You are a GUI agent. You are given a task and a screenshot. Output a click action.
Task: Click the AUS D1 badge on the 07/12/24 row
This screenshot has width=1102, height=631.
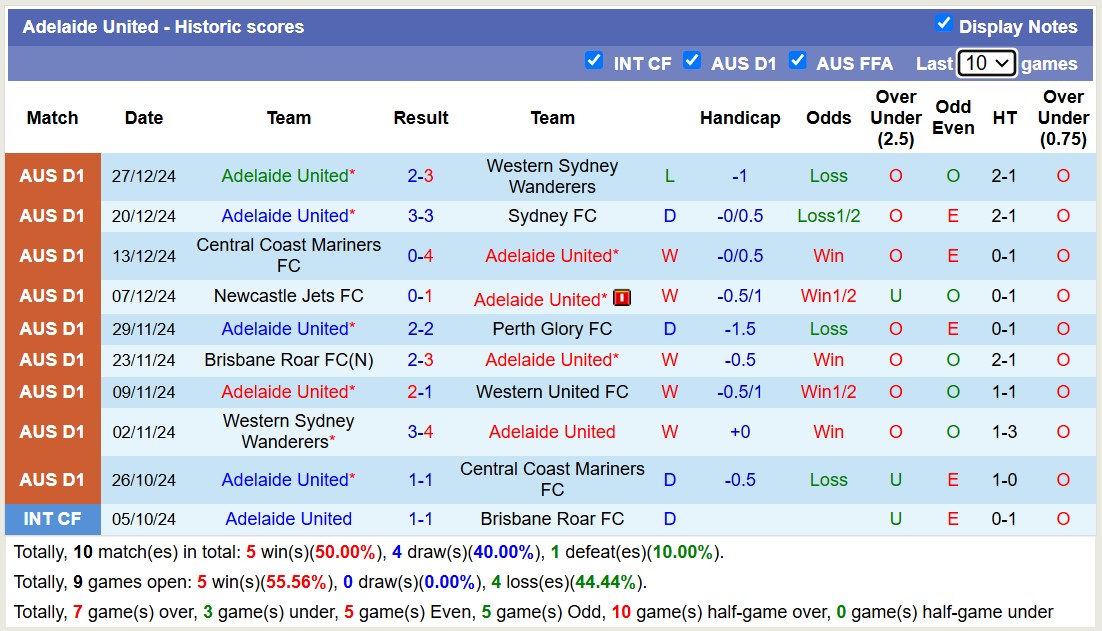[x=52, y=296]
